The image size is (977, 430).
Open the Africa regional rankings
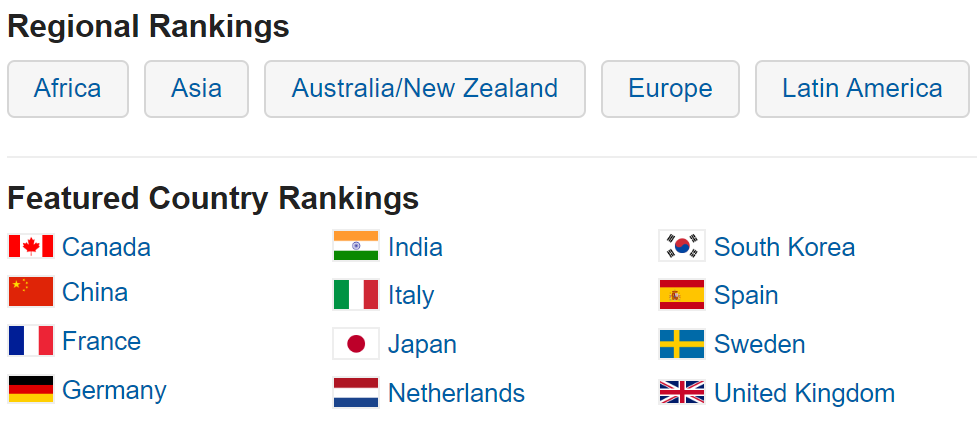tap(68, 88)
